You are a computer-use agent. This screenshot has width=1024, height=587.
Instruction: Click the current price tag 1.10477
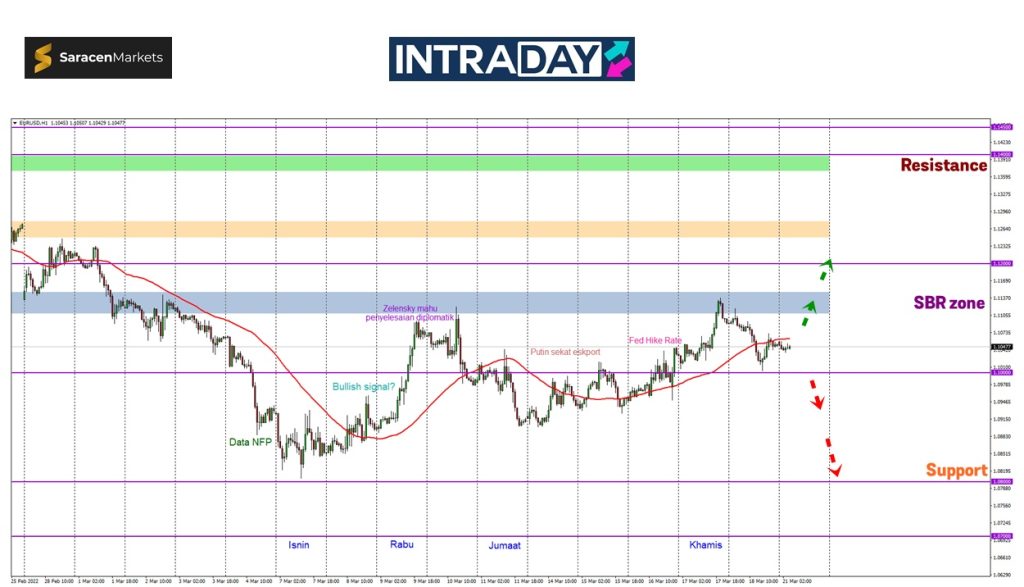(1000, 347)
